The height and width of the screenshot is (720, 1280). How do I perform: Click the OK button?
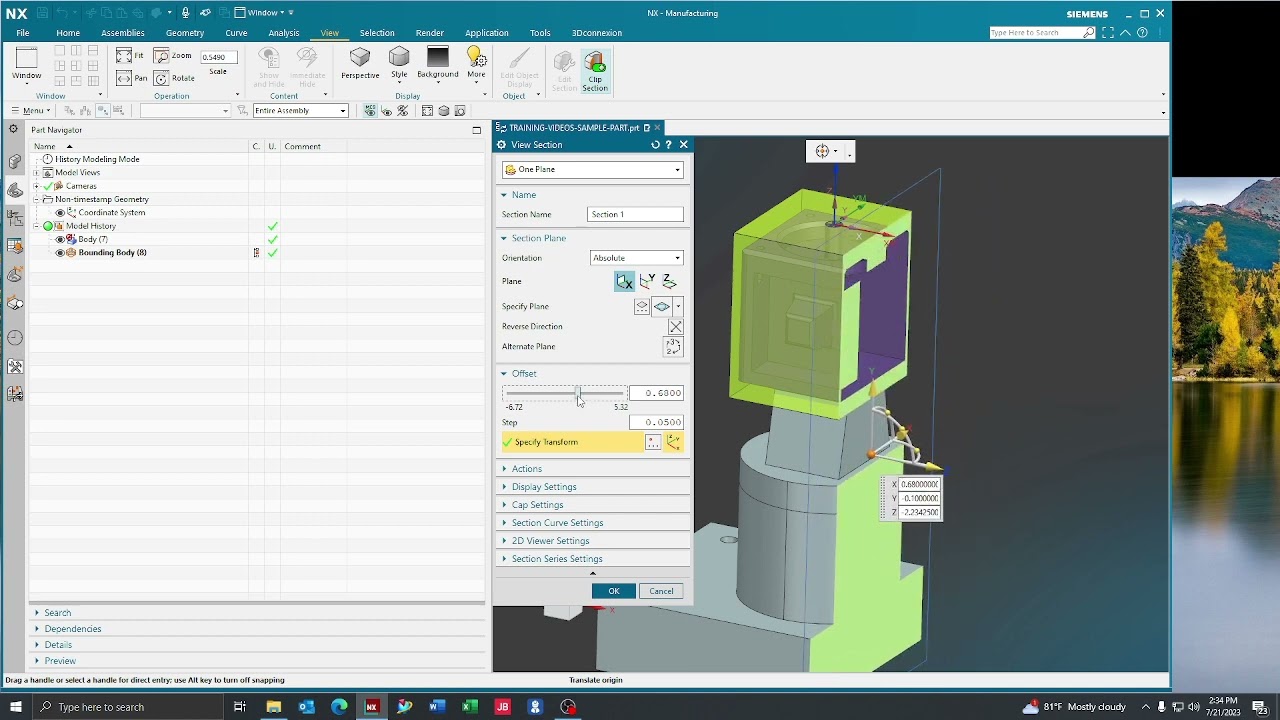(613, 591)
